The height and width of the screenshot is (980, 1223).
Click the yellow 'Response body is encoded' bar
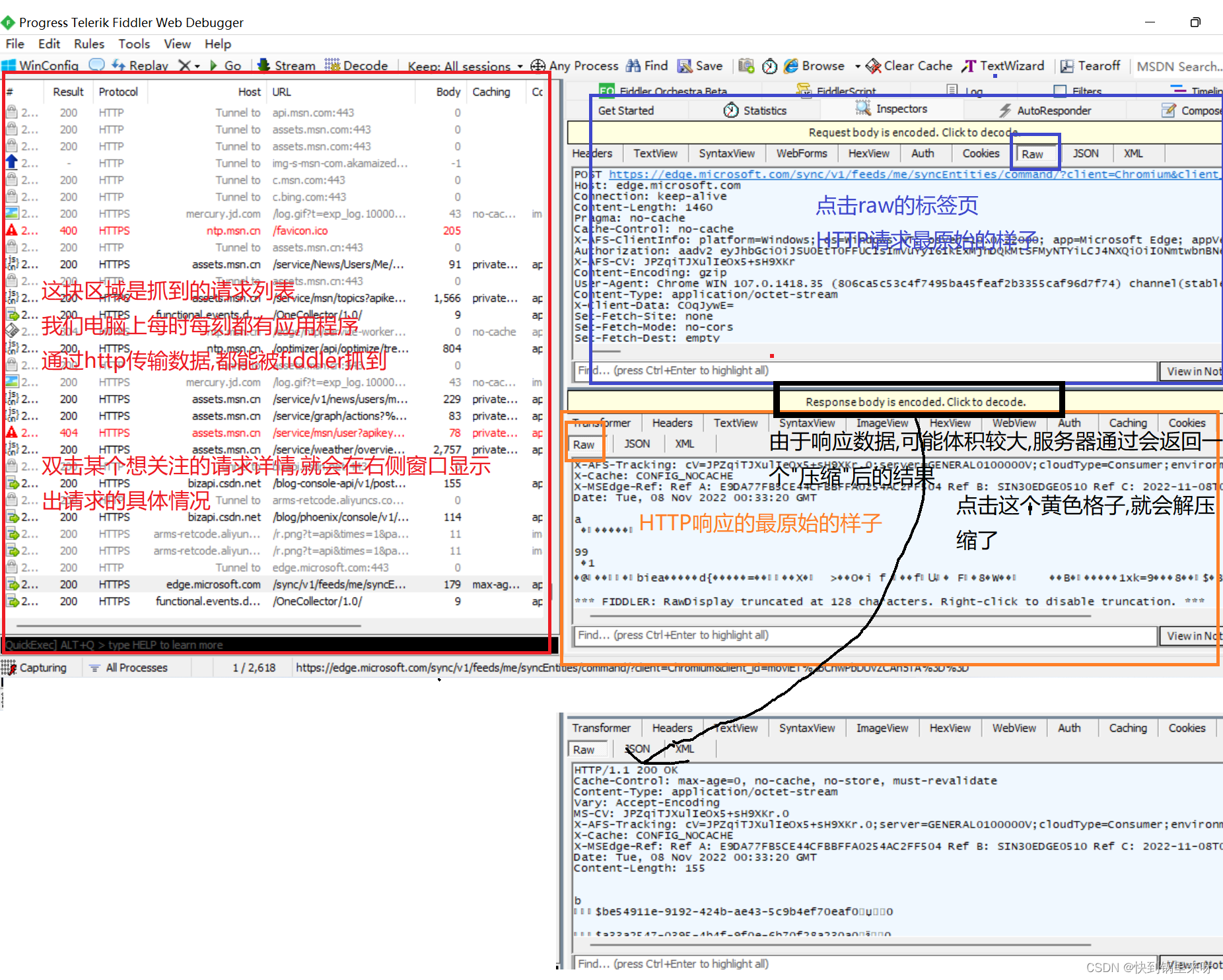coord(915,402)
